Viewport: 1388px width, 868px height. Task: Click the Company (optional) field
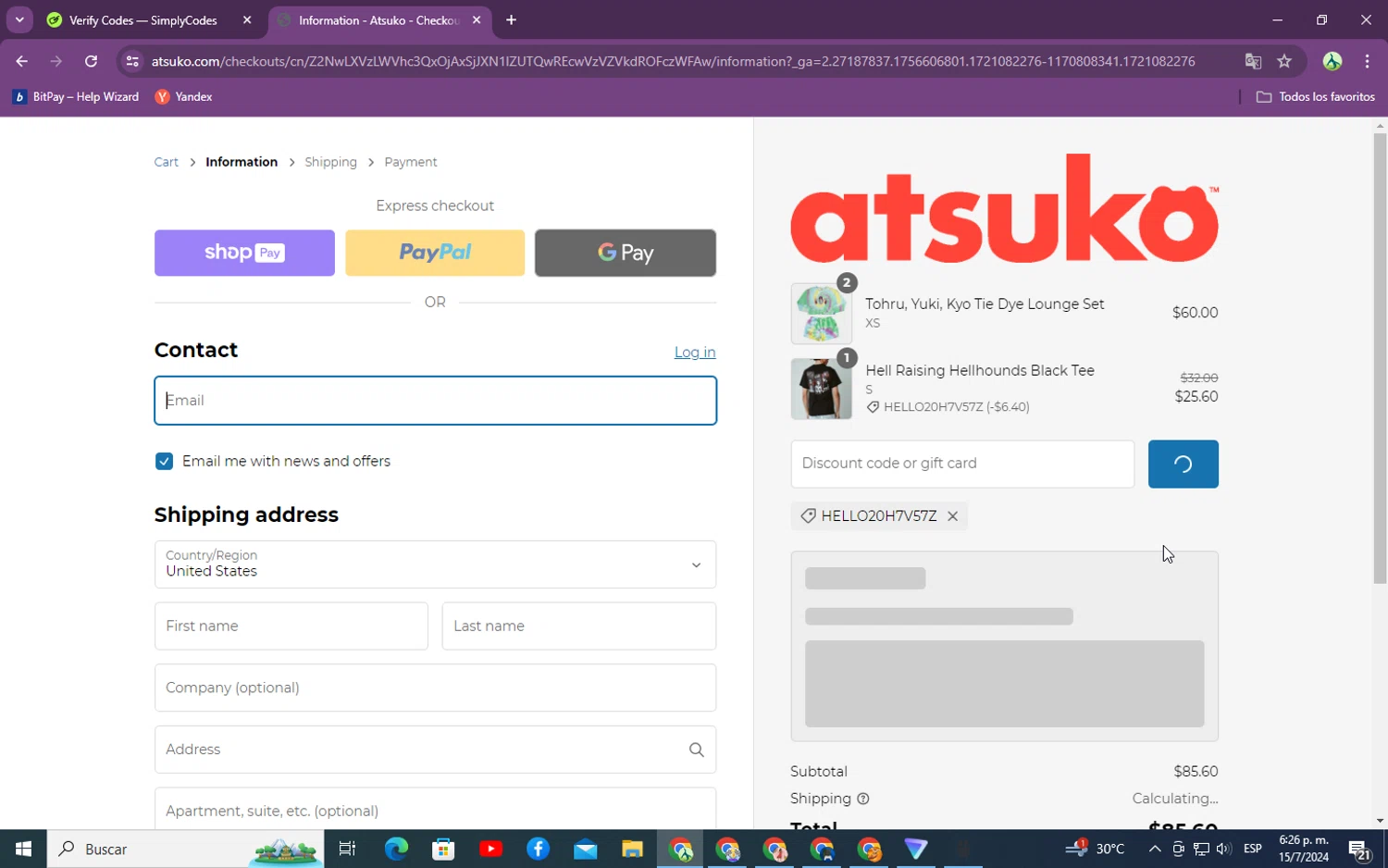pyautogui.click(x=435, y=688)
